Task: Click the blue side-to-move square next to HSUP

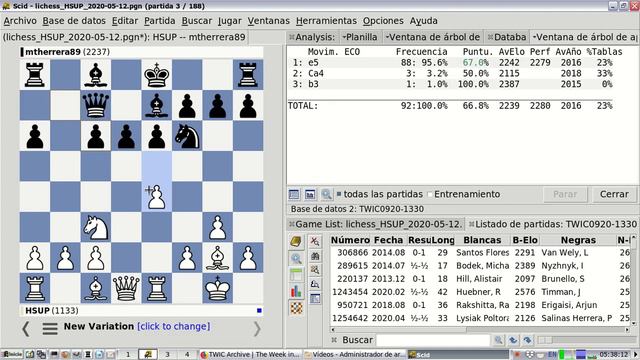Action: [259, 311]
